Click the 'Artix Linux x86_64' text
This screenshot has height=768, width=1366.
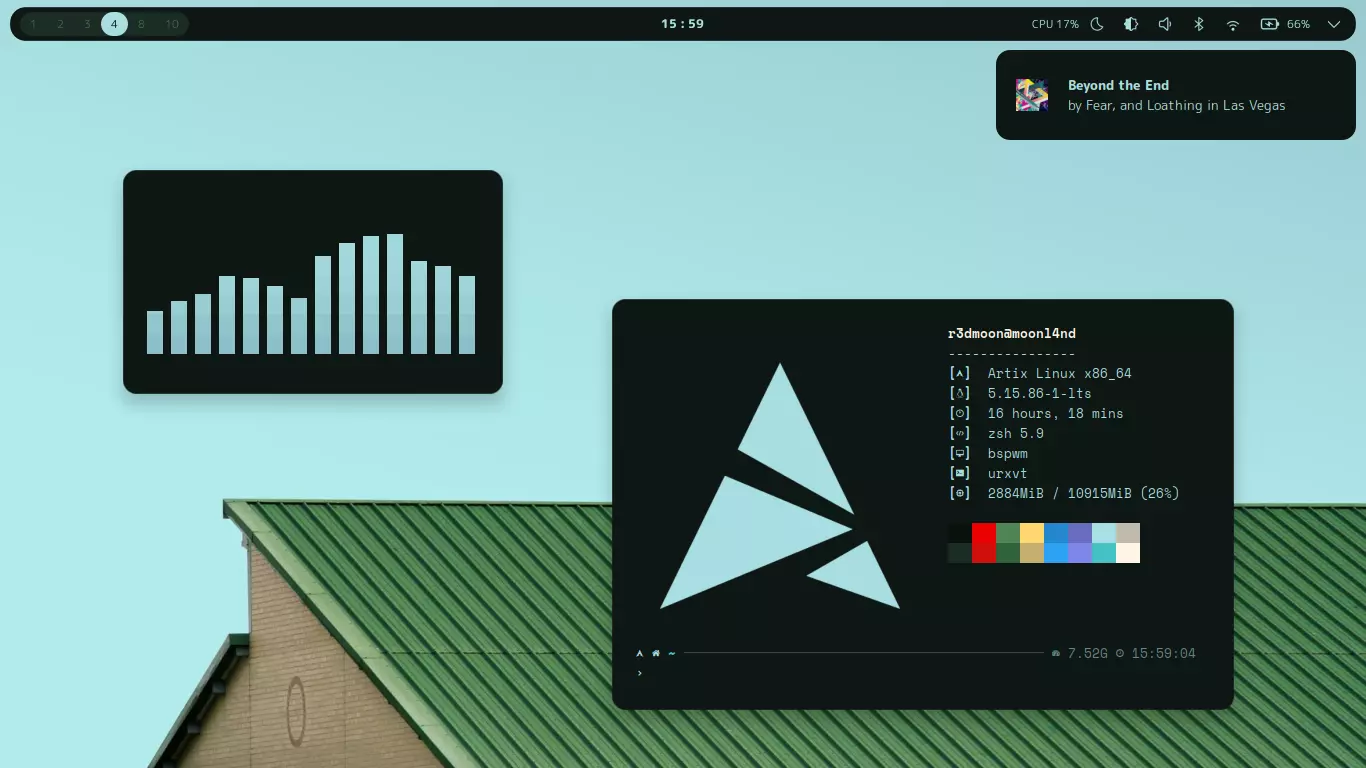(1060, 373)
